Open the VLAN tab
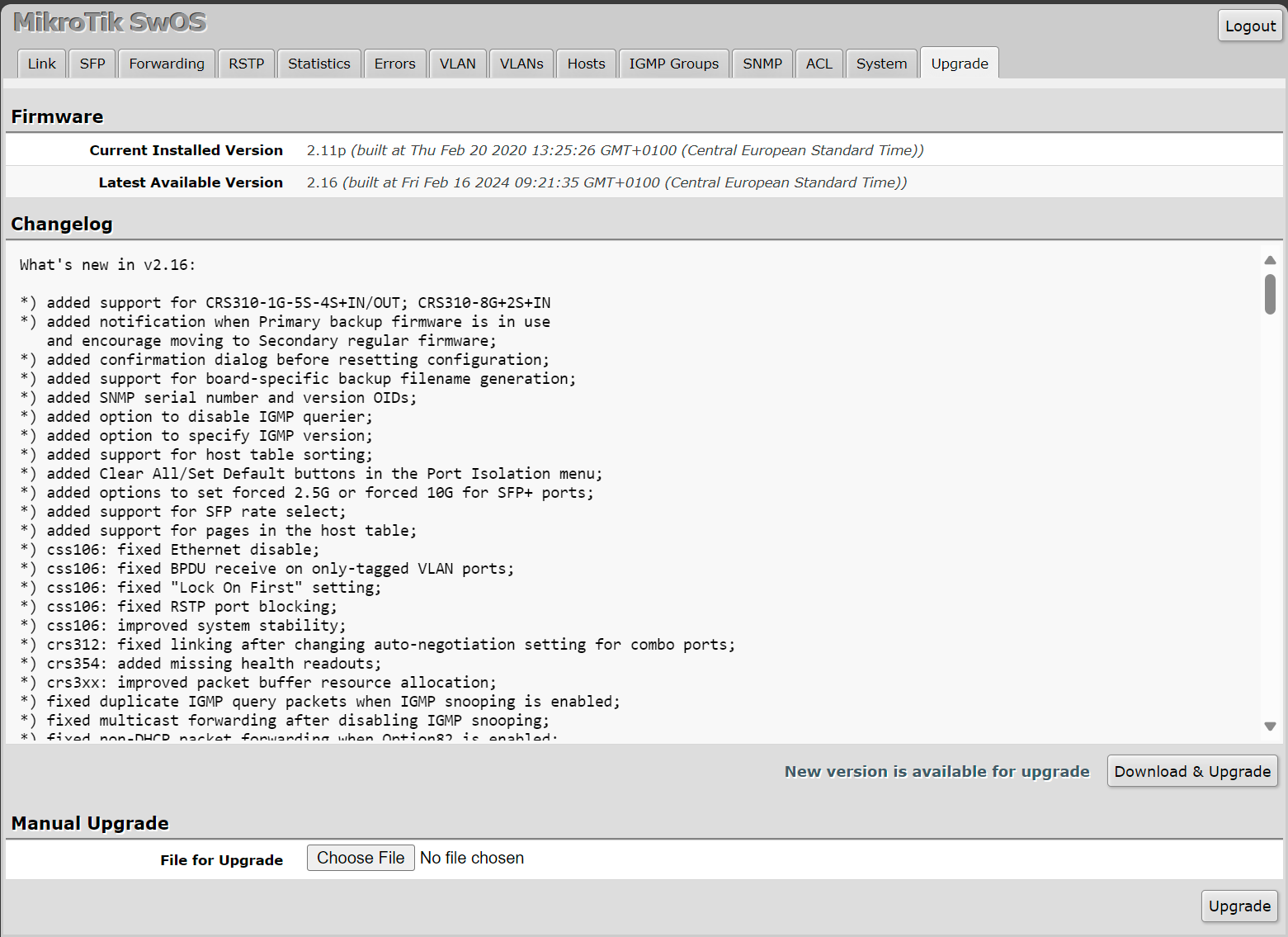1288x937 pixels. [x=458, y=64]
